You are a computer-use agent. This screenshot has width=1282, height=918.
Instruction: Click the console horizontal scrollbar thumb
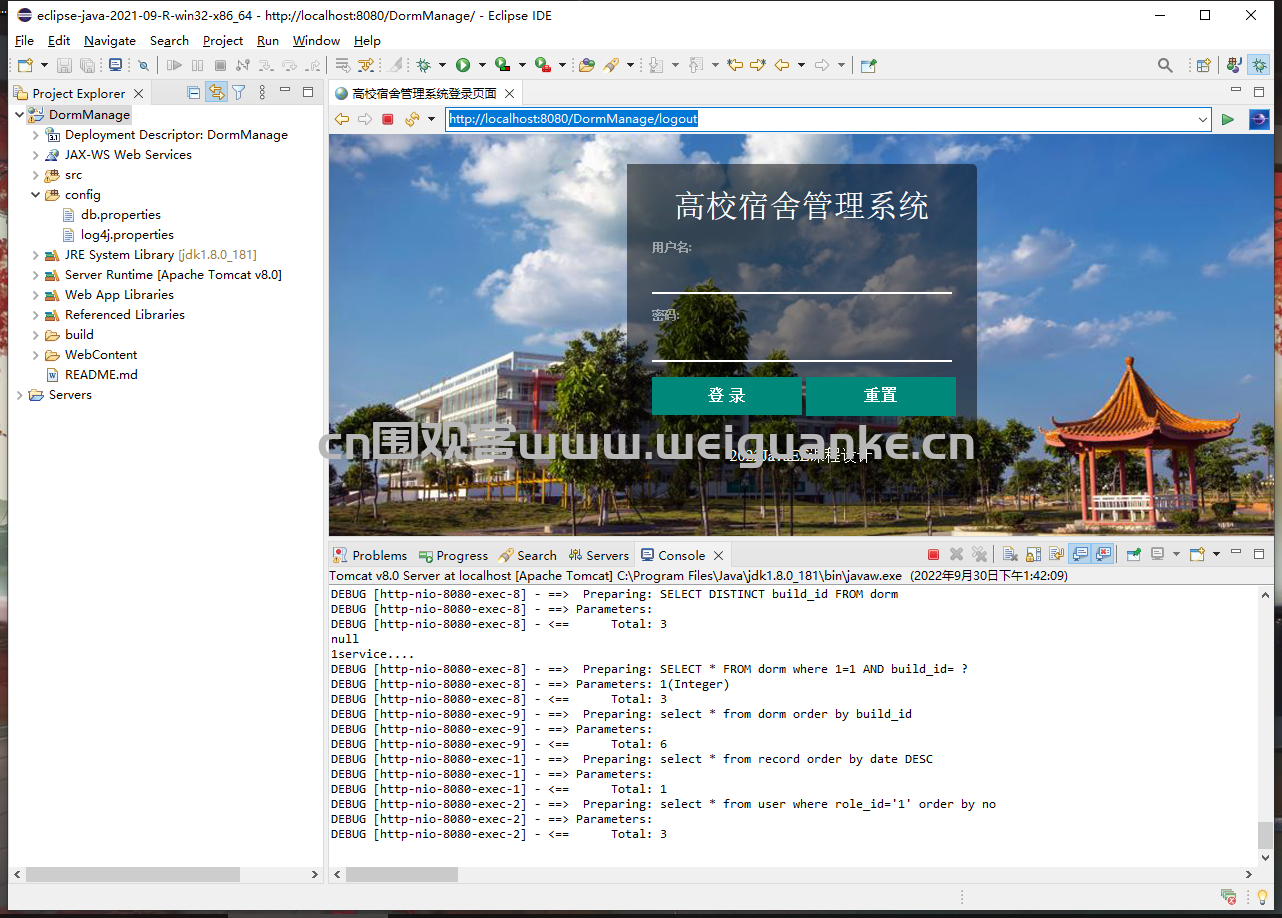tap(402, 874)
